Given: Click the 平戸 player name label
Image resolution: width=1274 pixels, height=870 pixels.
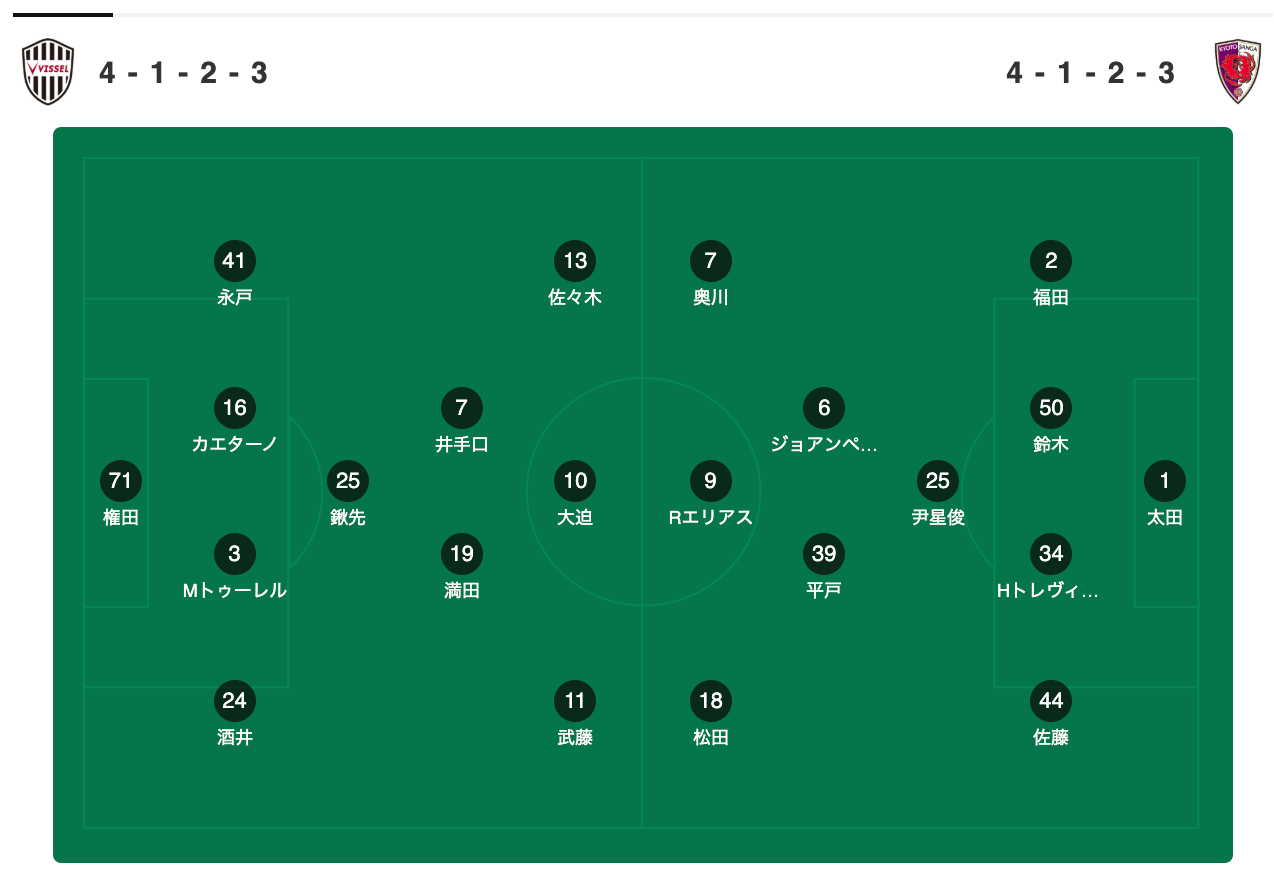Looking at the screenshot, I should pyautogui.click(x=824, y=590).
